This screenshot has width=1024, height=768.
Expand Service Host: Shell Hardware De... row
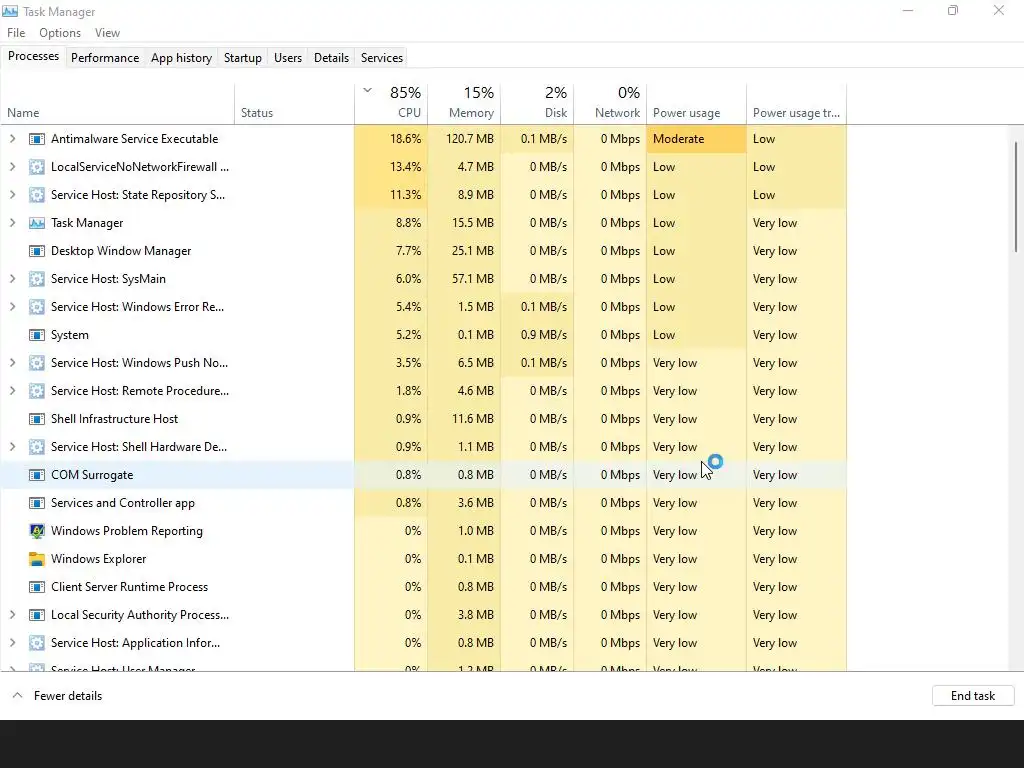pyautogui.click(x=12, y=447)
